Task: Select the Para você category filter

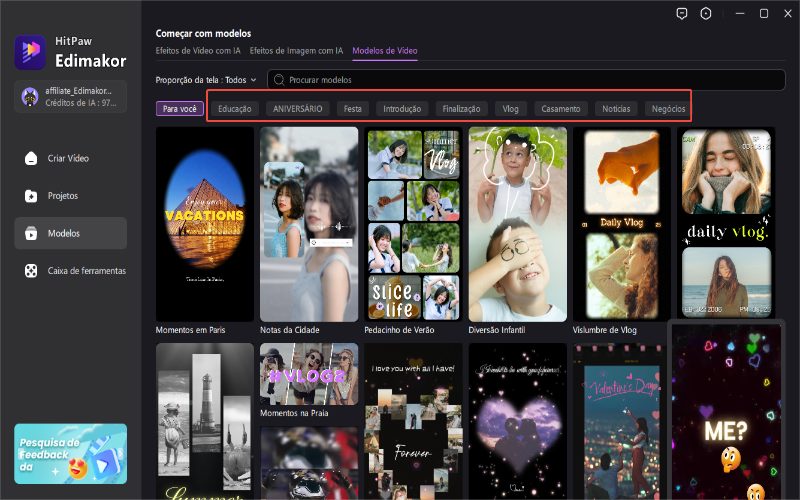Action: point(180,108)
